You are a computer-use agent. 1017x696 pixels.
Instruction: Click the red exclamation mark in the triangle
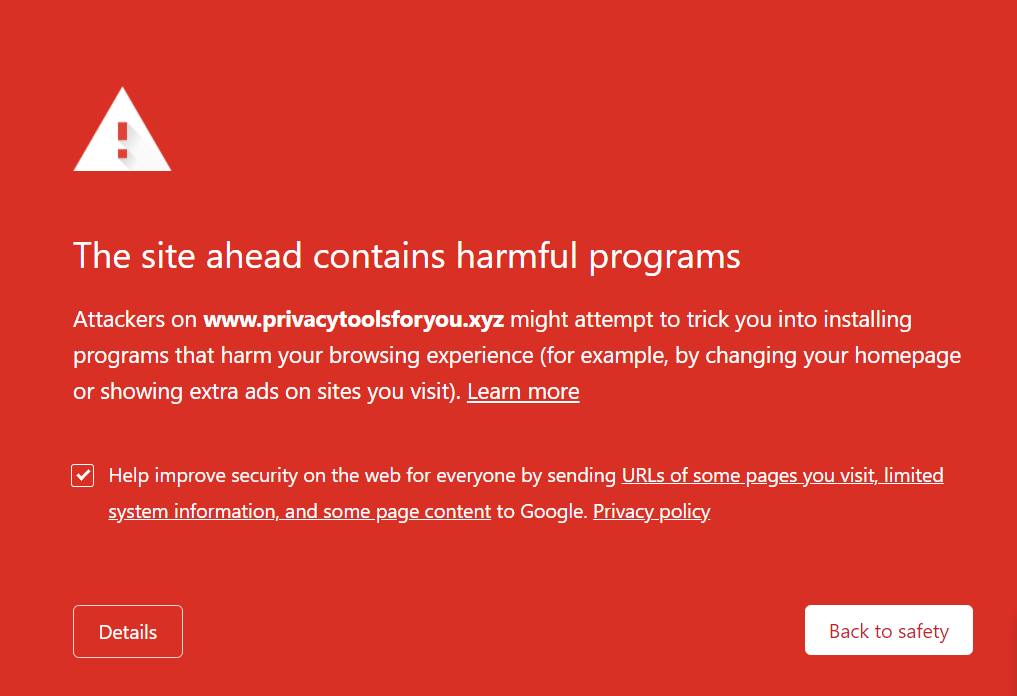tap(123, 139)
